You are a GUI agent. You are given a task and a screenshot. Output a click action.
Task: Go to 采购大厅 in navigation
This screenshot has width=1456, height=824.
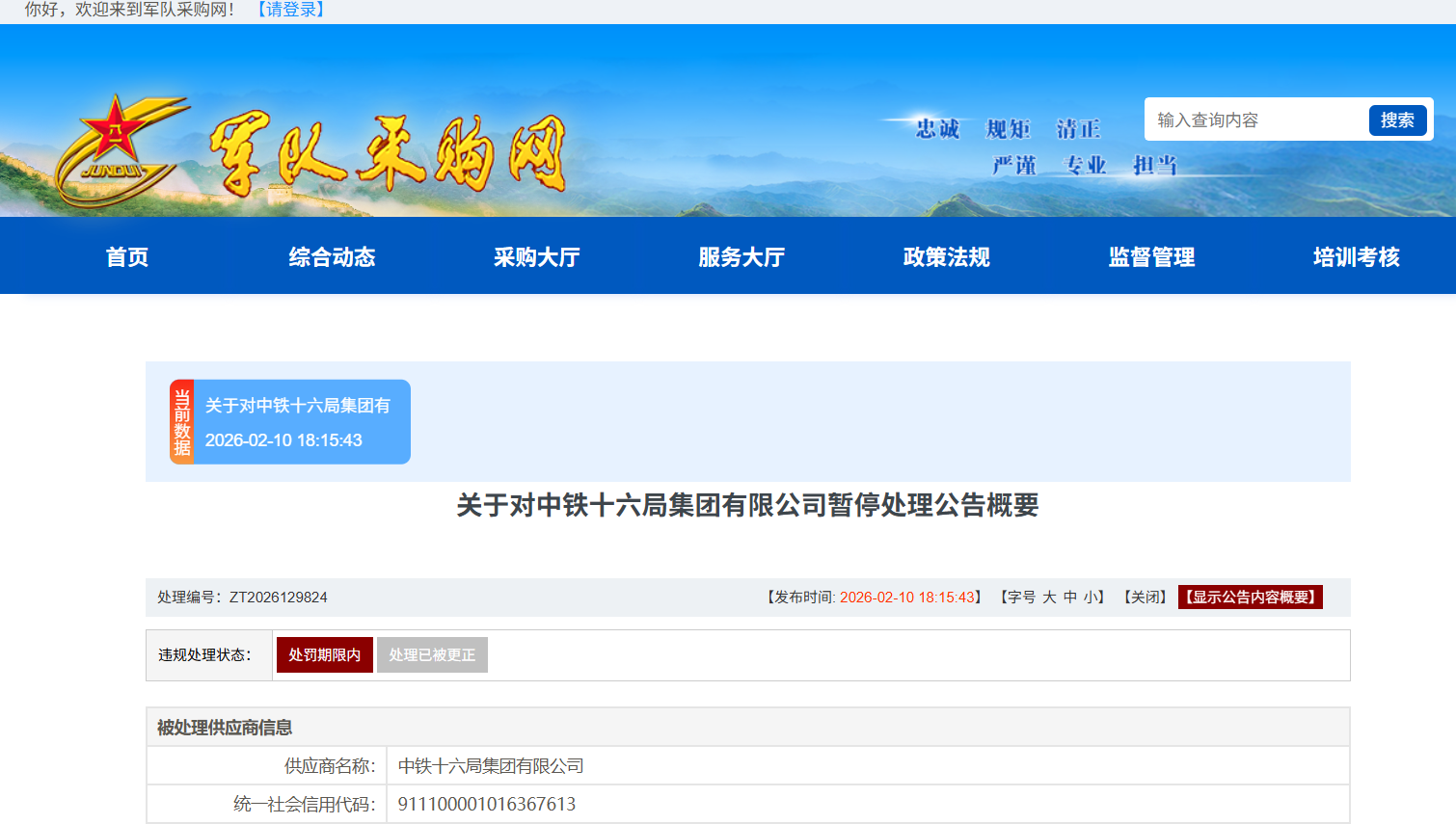[537, 257]
